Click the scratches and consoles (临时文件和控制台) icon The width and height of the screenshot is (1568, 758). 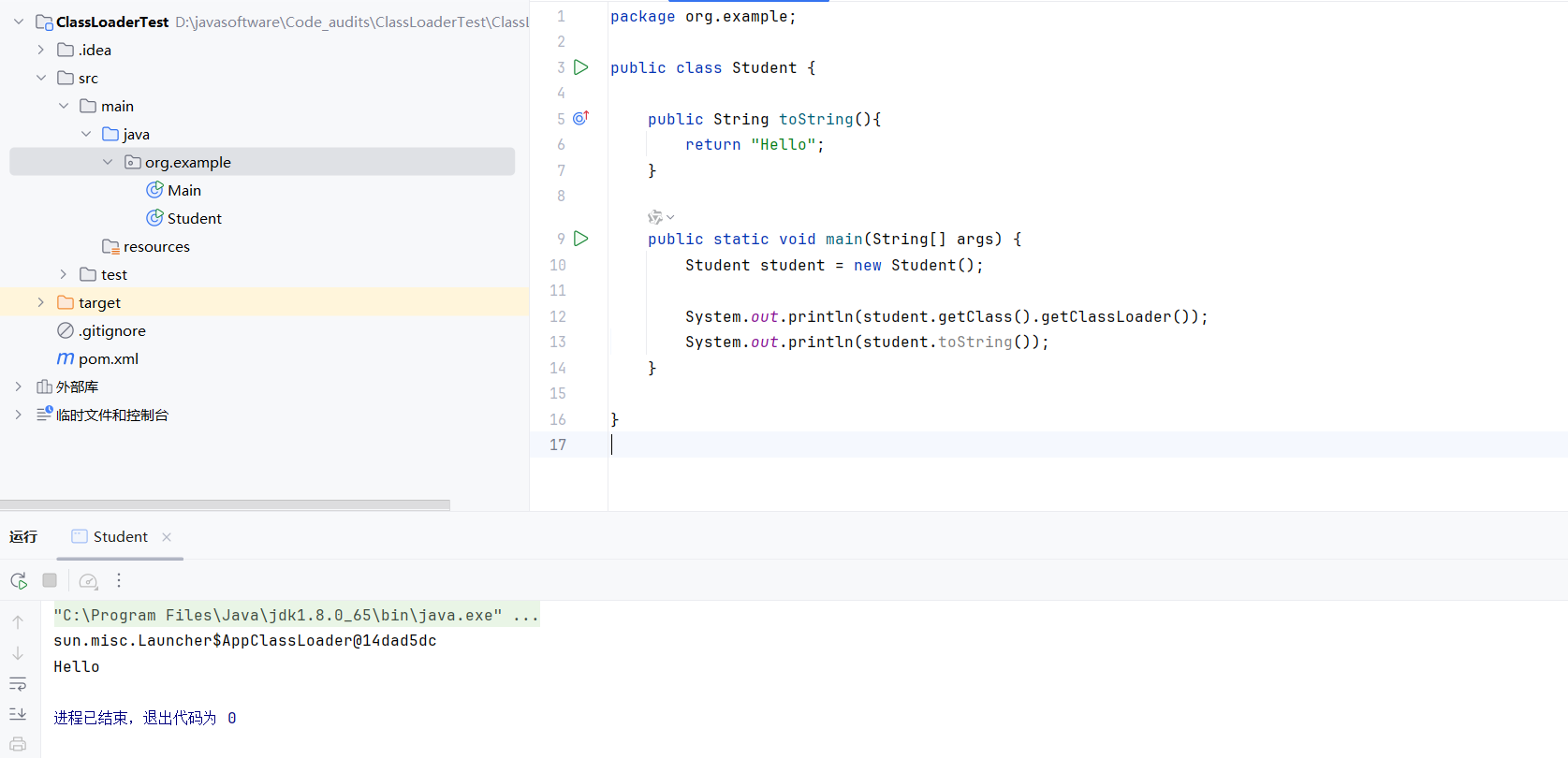[44, 414]
